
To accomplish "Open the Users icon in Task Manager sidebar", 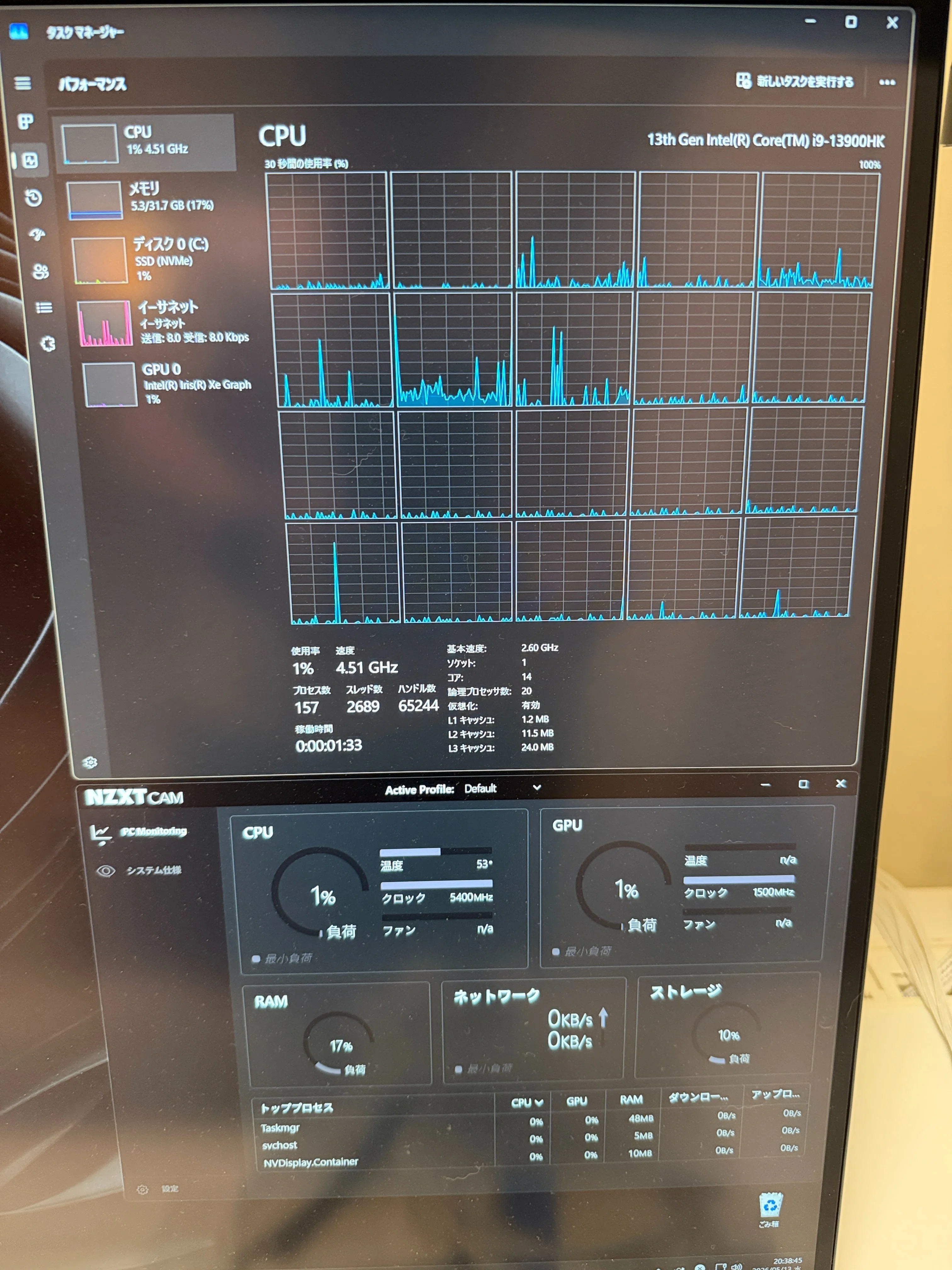I will point(41,272).
